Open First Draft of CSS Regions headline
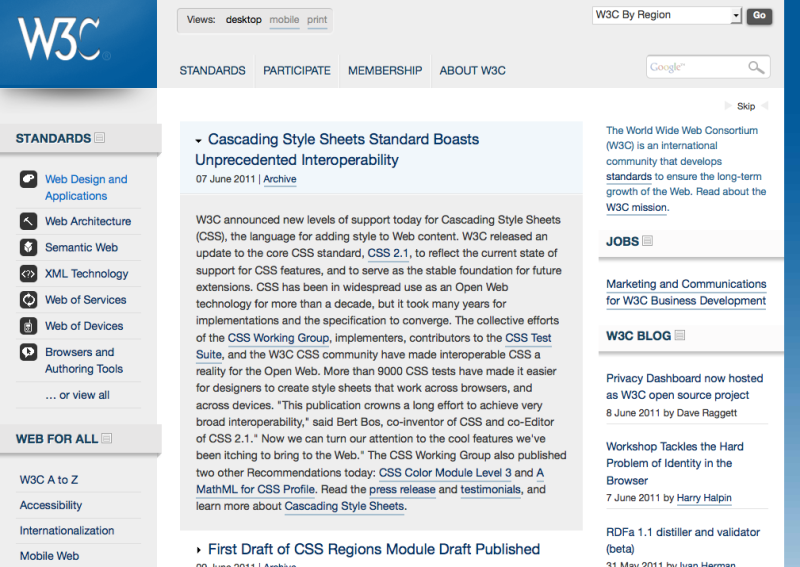This screenshot has height=567, width=800. pyautogui.click(x=373, y=549)
